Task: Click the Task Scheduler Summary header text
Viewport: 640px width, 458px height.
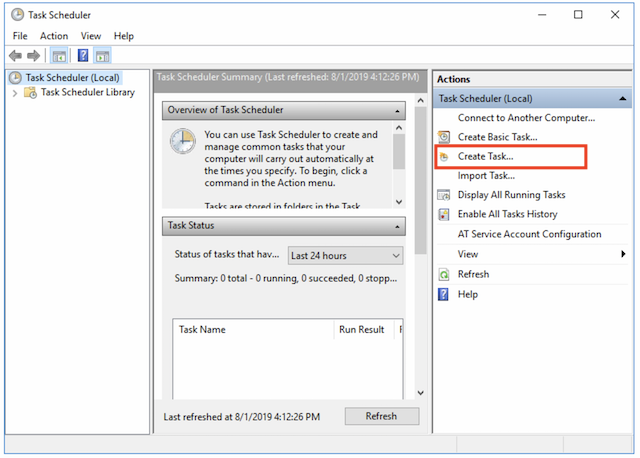Action: [x=288, y=77]
